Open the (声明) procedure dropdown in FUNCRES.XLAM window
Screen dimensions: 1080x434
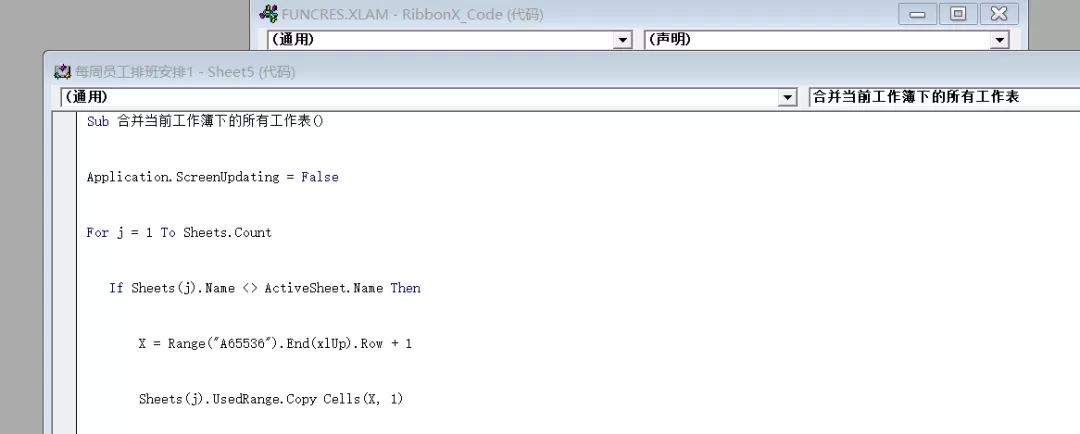click(999, 40)
